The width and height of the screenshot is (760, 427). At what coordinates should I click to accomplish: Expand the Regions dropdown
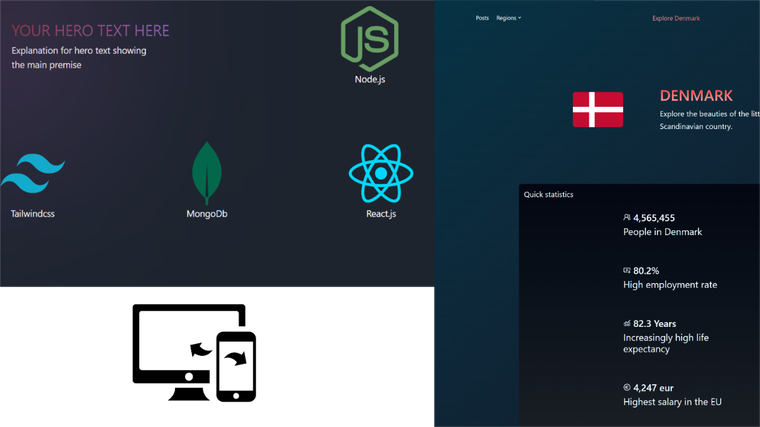coord(508,18)
